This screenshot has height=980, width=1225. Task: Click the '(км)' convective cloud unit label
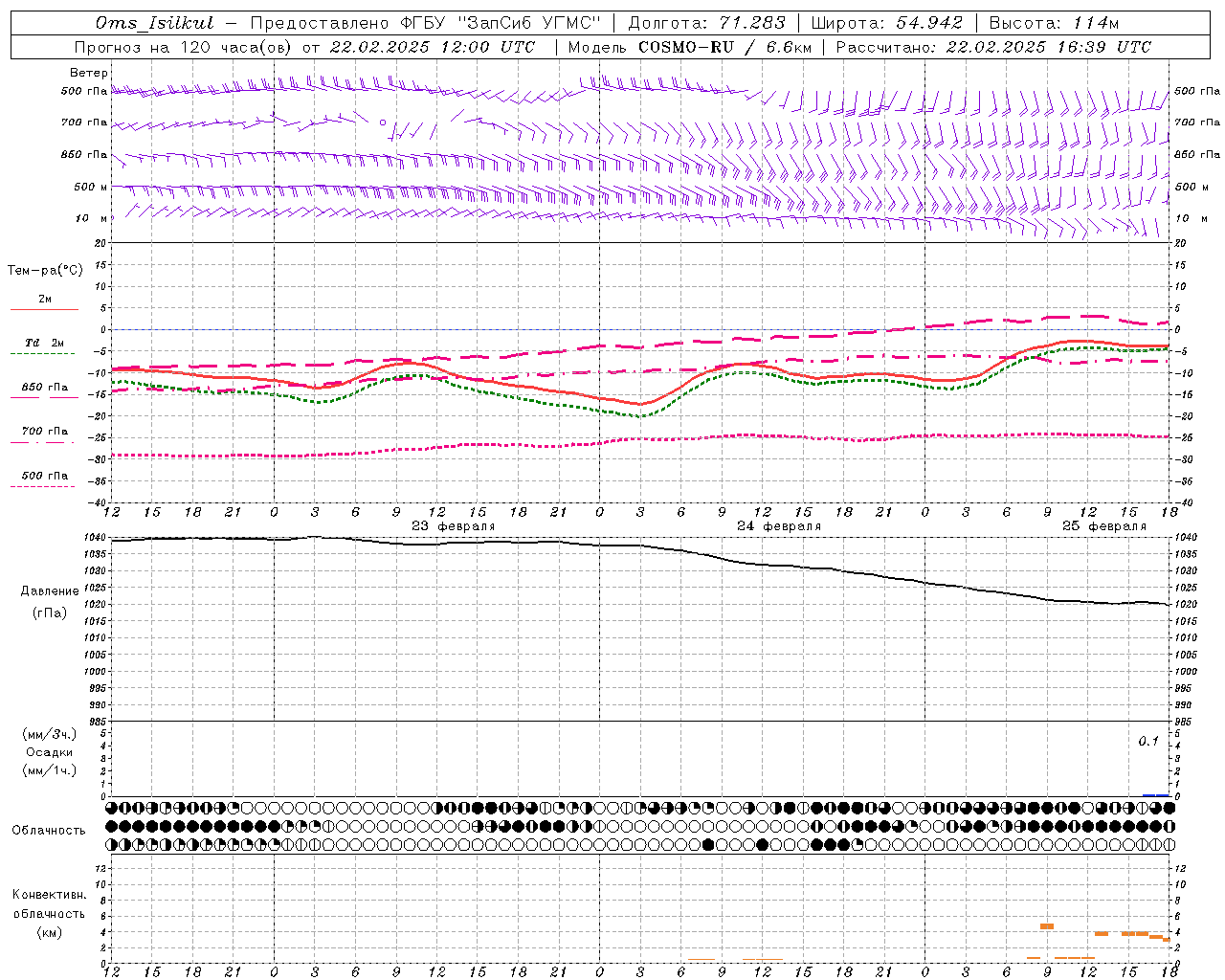50,932
